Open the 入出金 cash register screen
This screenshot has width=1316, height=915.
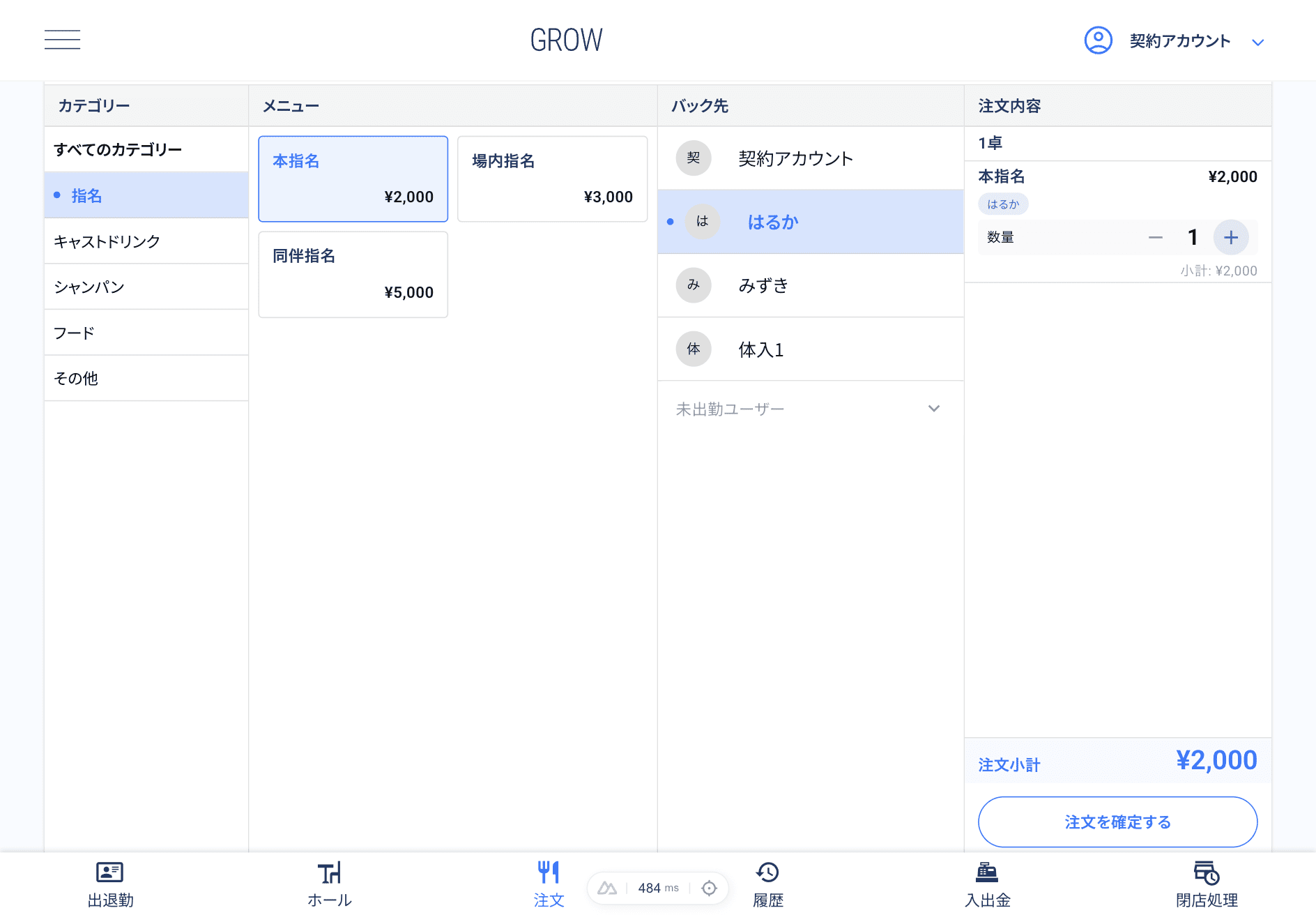[x=987, y=884]
